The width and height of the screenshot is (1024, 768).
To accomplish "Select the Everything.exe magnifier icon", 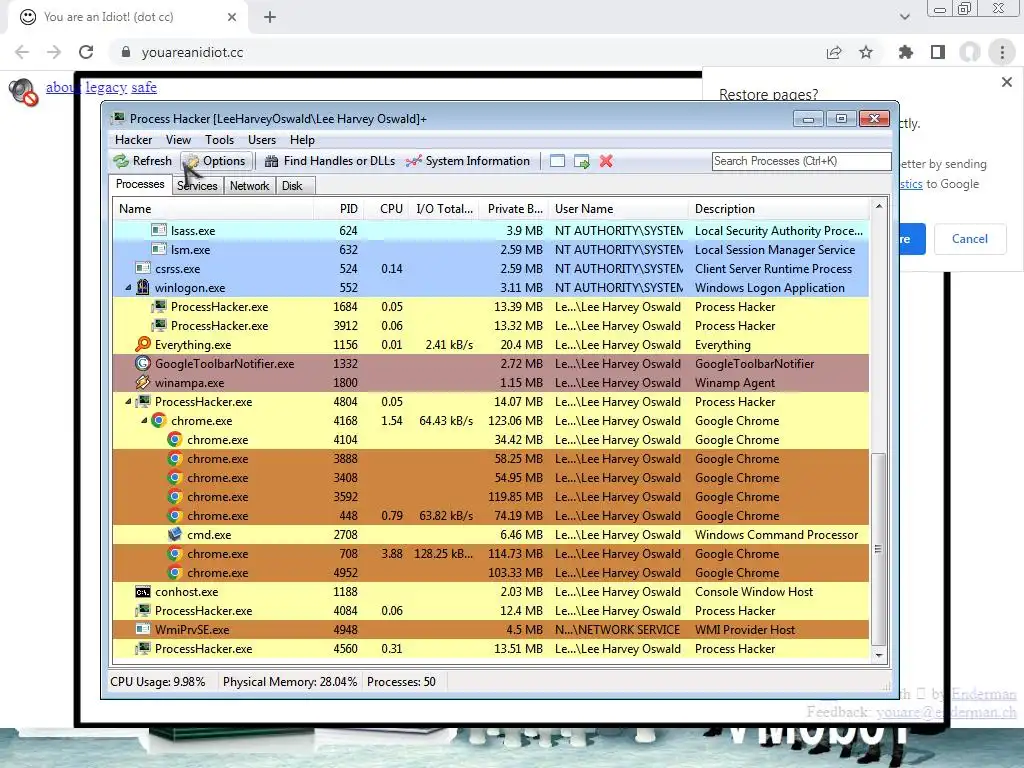I will tap(143, 344).
